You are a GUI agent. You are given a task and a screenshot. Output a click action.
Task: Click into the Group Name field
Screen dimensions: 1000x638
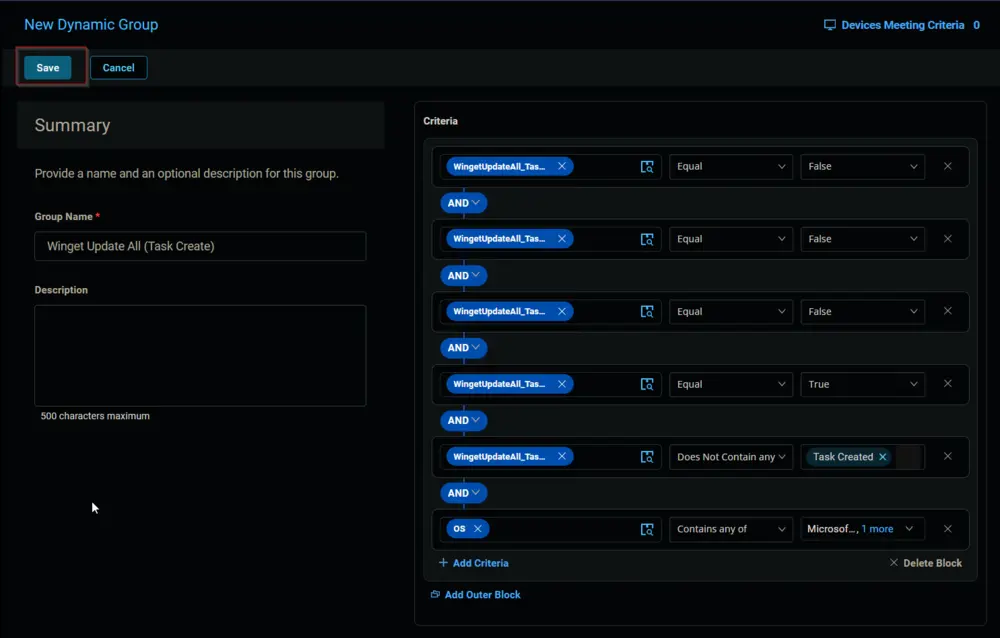coord(200,246)
